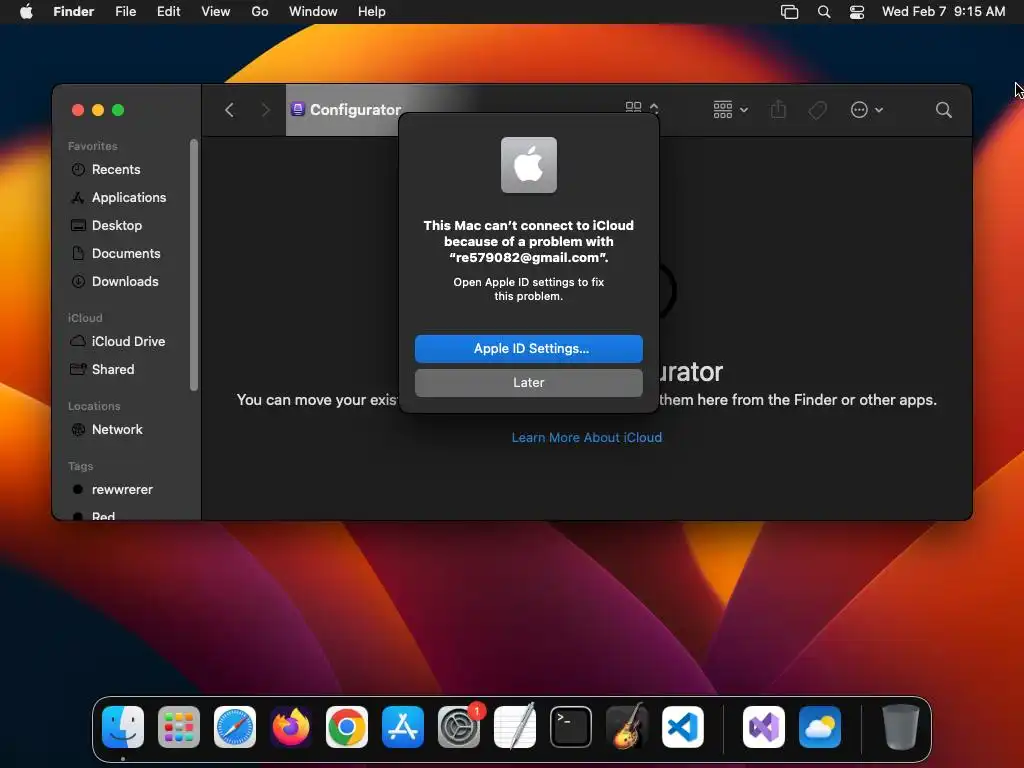Go back in the Finder toolbar
1024x768 pixels.
point(229,110)
